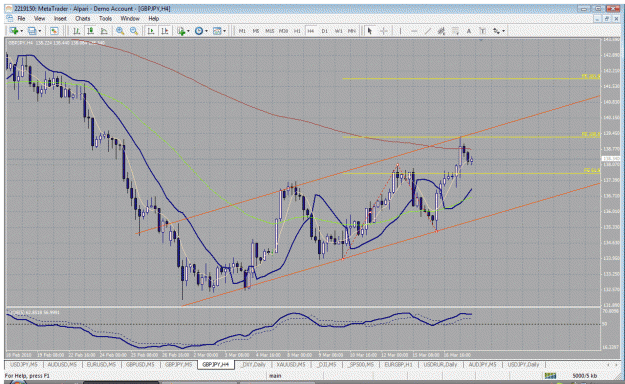The image size is (625, 384).
Task: Switch to candlestick chart display
Action: (x=90, y=31)
